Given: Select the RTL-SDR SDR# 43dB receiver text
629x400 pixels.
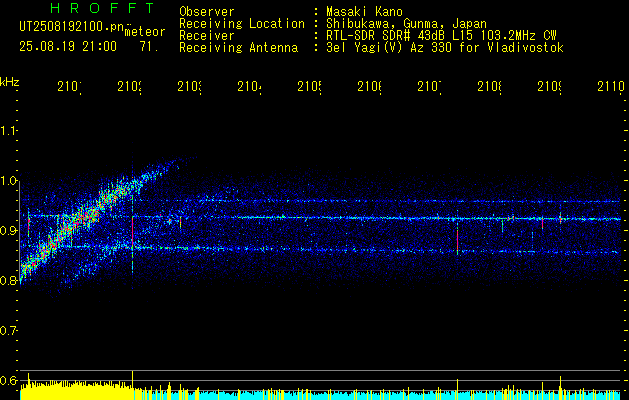Looking at the screenshot, I should [441, 36].
